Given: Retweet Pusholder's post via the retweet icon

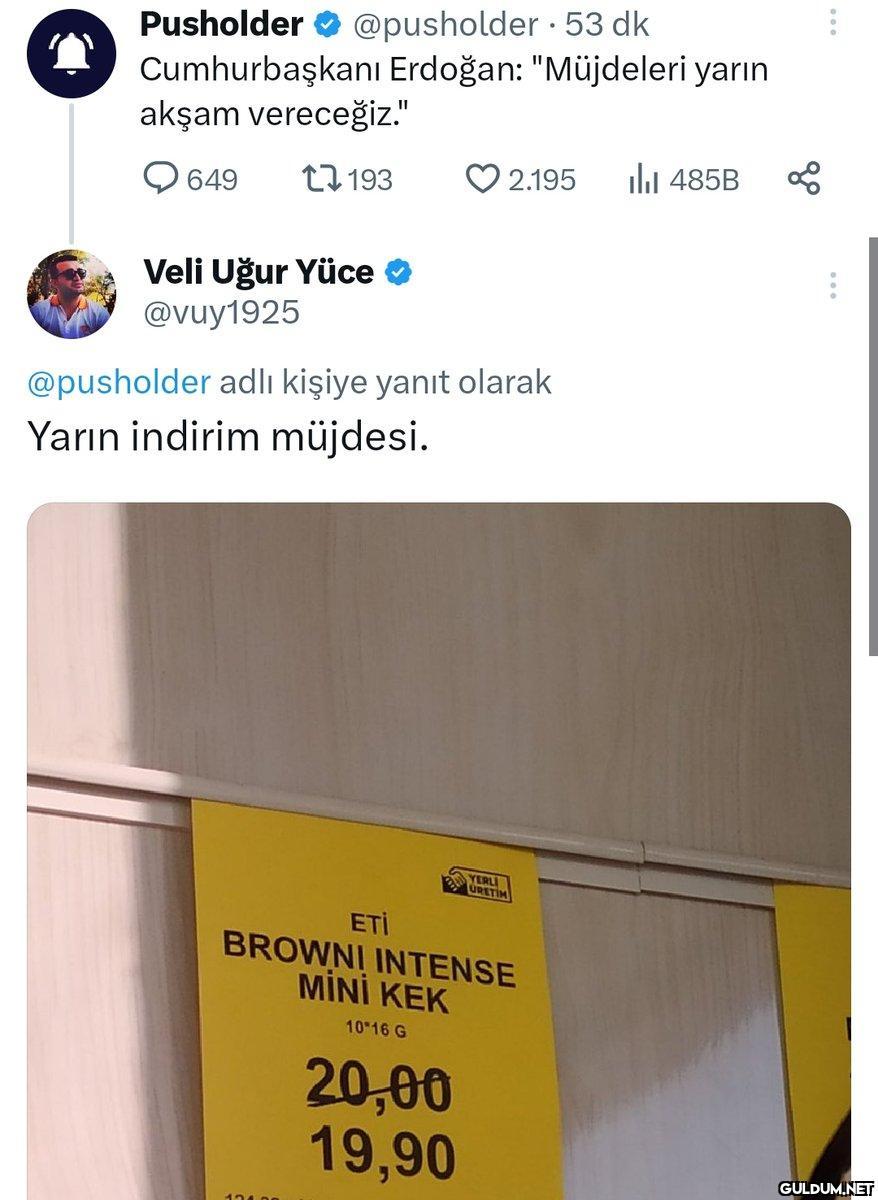Looking at the screenshot, I should [322, 179].
